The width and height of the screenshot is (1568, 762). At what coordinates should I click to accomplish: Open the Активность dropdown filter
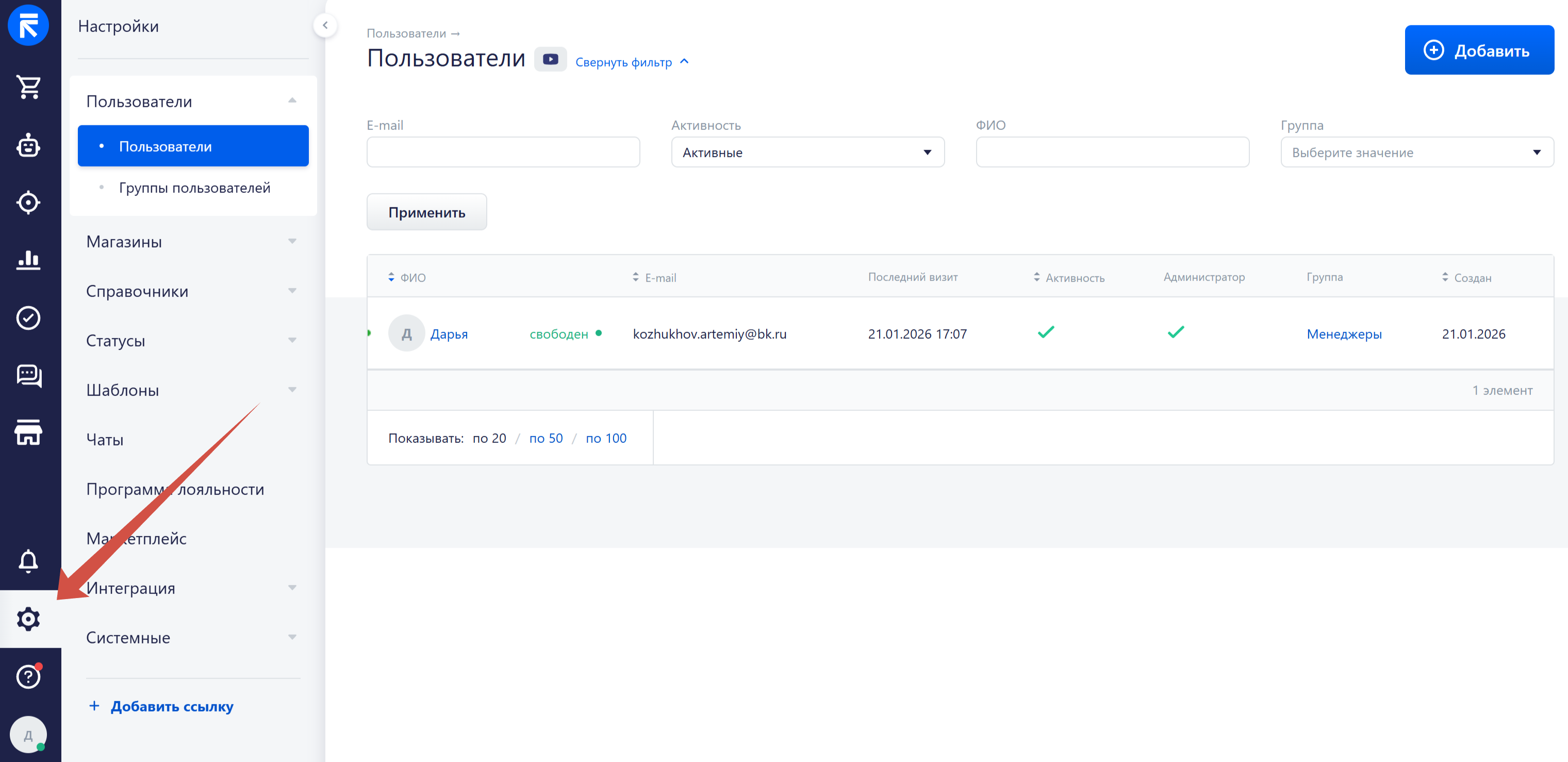click(x=807, y=152)
